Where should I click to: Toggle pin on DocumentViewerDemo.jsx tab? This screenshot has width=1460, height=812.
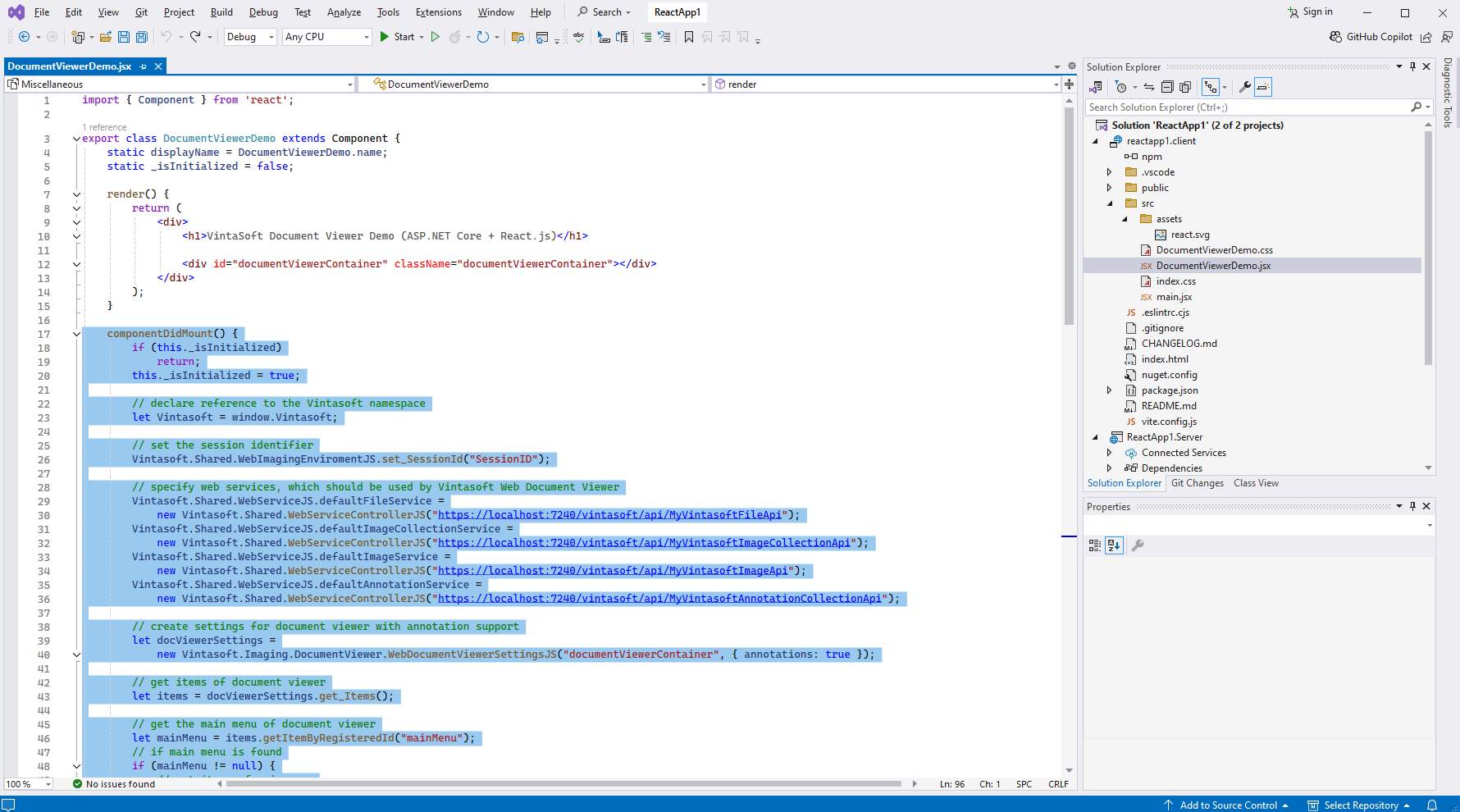coord(144,66)
